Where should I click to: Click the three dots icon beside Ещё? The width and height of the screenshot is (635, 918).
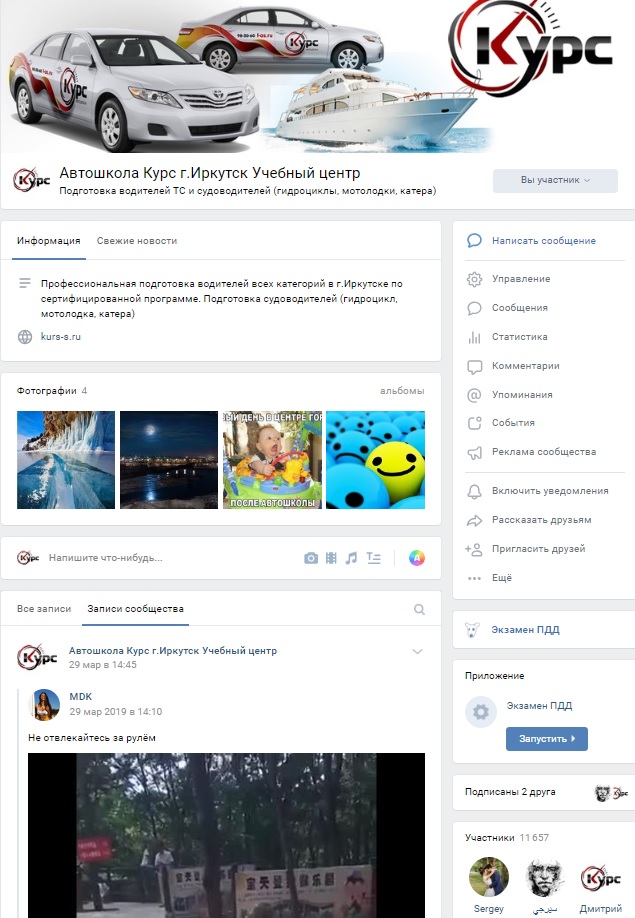click(474, 578)
